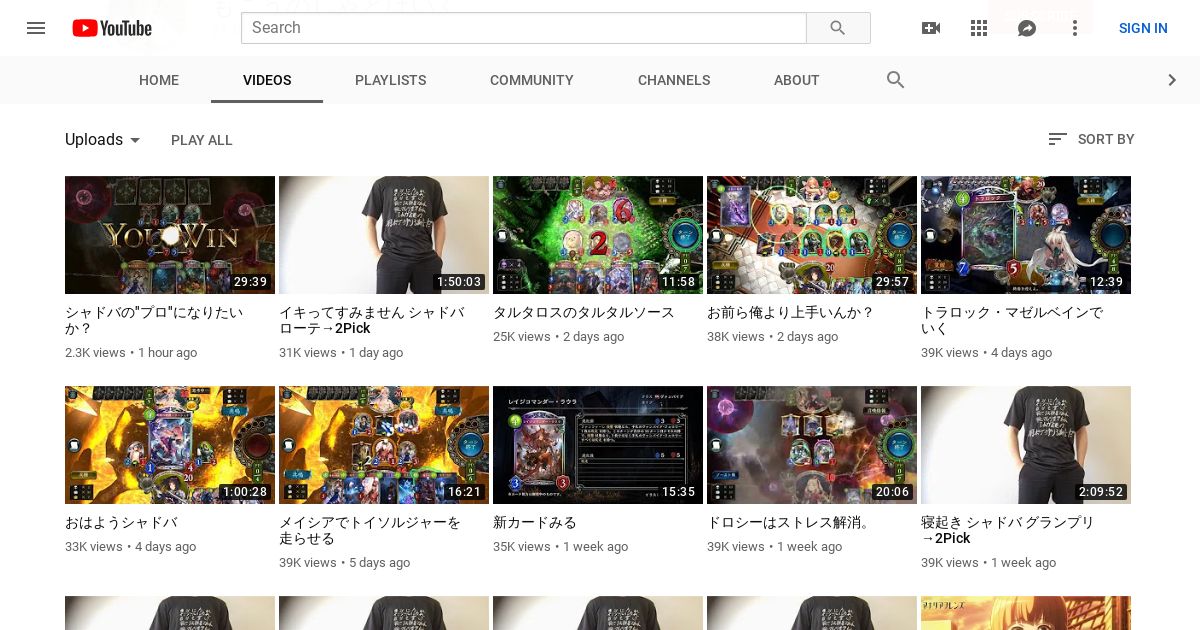Image resolution: width=1200 pixels, height=630 pixels.
Task: Open video titled お前ら俺より上手いんか？
Action: 791,312
